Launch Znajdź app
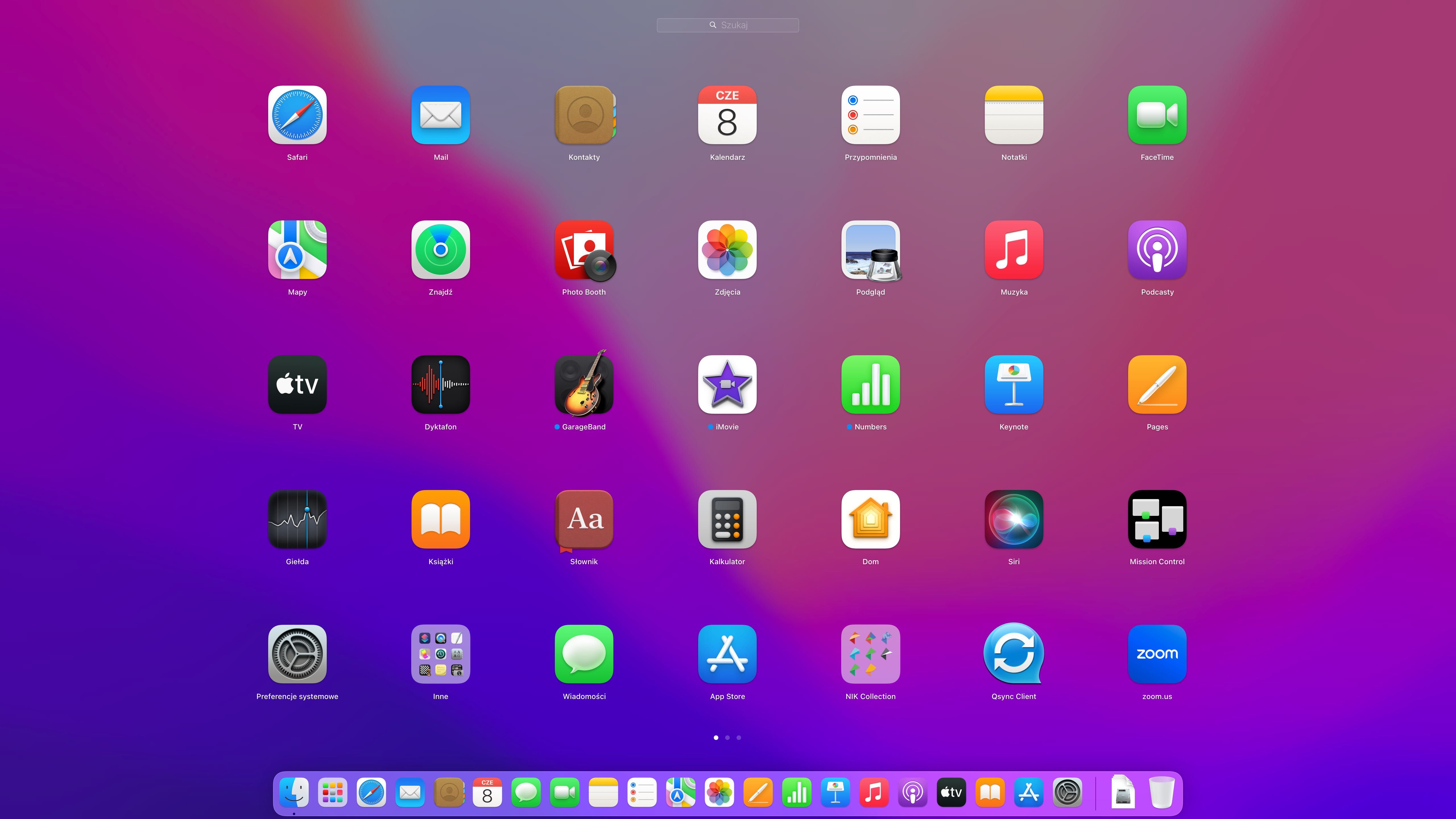Screen dimensions: 1456x819 (x=441, y=250)
